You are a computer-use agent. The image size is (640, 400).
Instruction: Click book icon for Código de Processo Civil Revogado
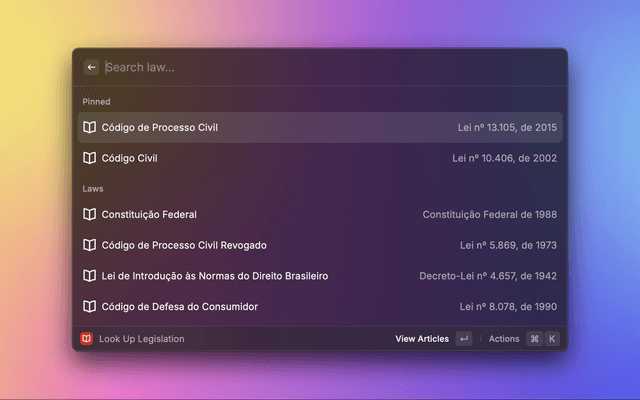tap(90, 245)
